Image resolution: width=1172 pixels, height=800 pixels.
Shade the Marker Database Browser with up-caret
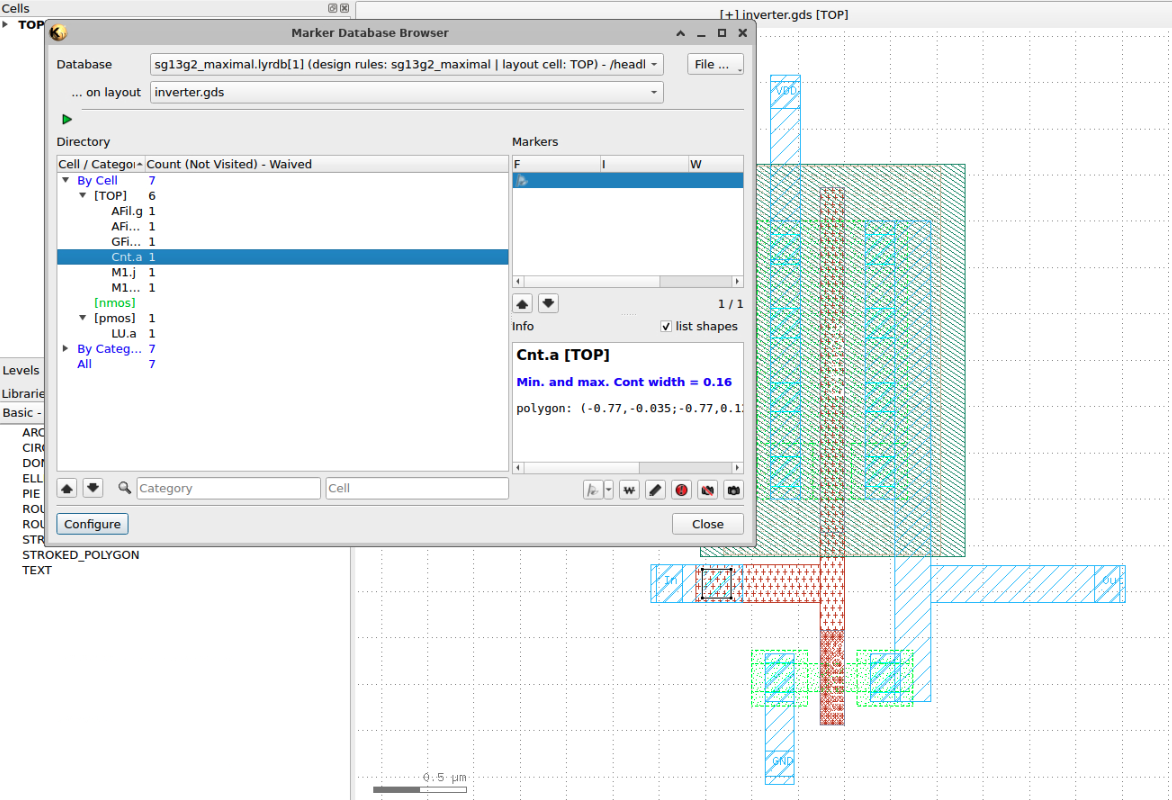coord(680,33)
